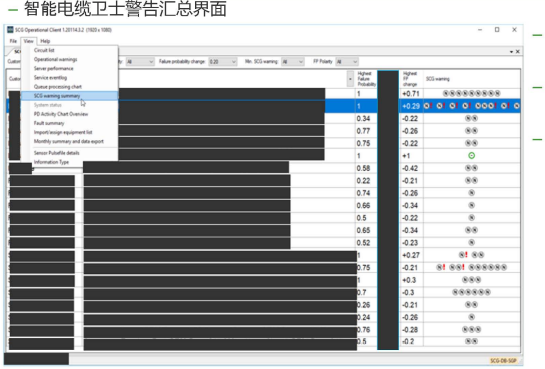
Task: Click the warning icons in the 0.22 row
Action: pos(472,181)
